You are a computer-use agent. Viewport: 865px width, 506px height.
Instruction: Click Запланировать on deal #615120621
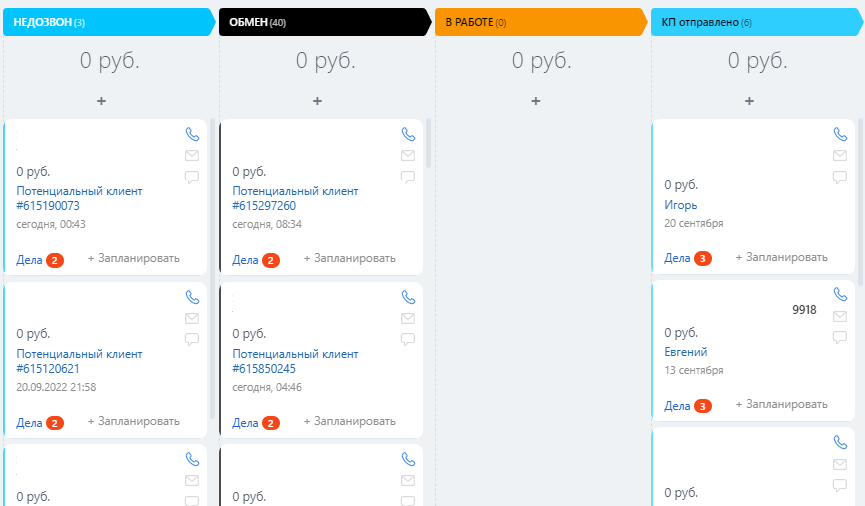tap(134, 421)
